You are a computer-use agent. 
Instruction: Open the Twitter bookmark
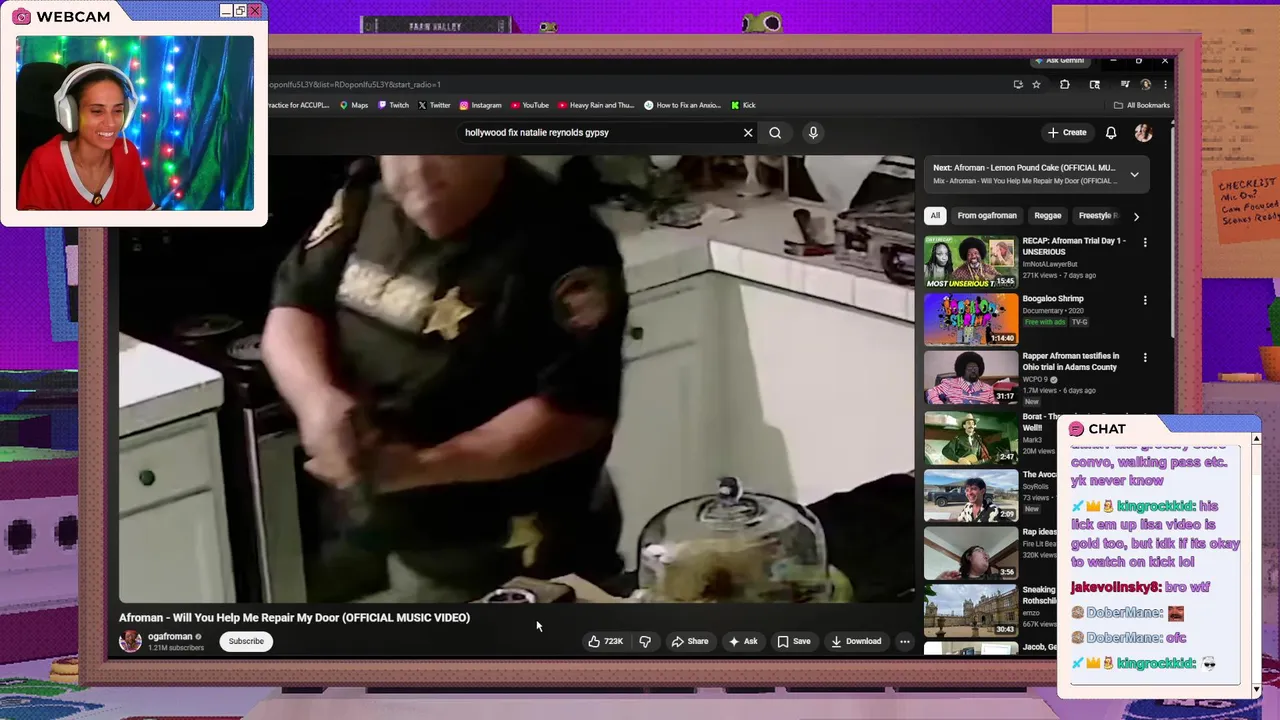tap(434, 105)
